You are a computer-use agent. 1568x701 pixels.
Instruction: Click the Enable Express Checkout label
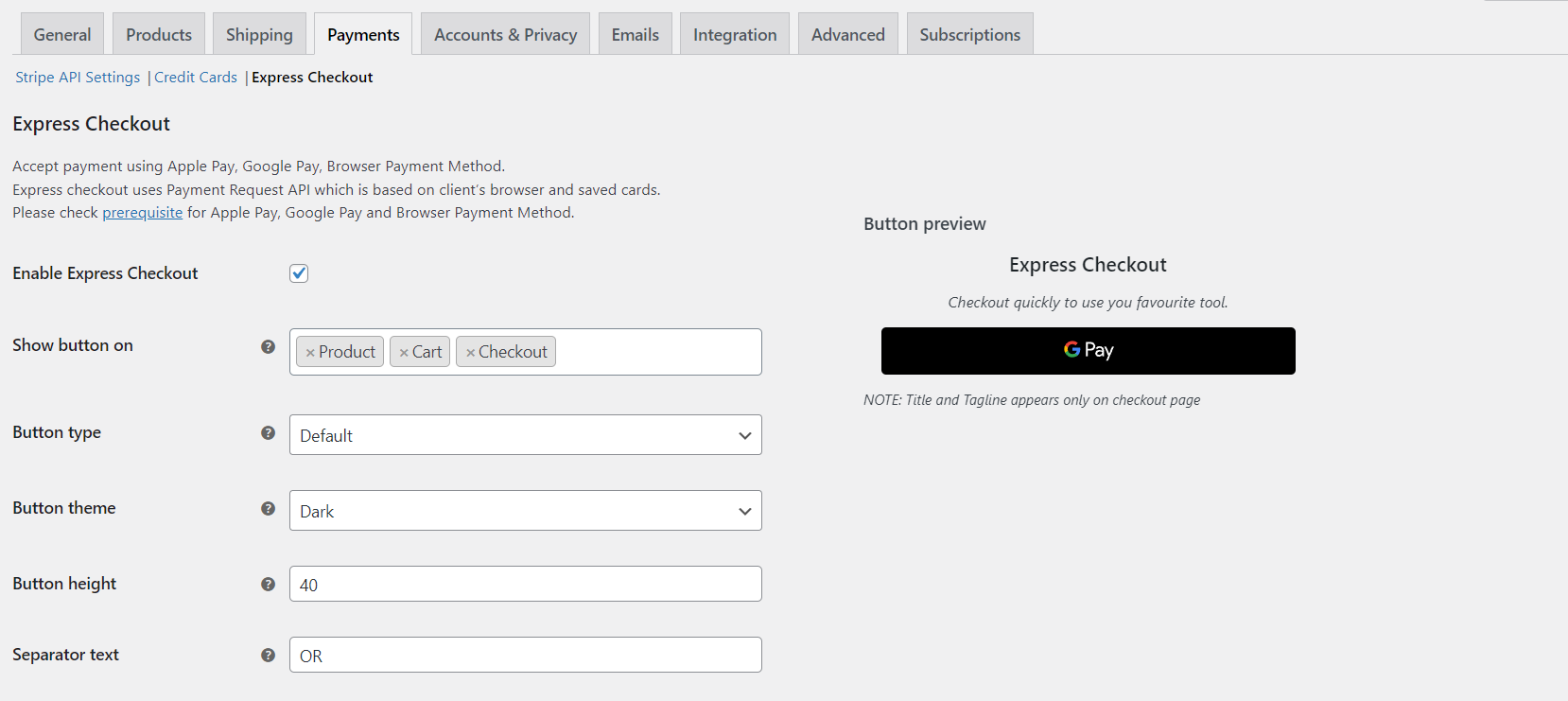click(105, 273)
